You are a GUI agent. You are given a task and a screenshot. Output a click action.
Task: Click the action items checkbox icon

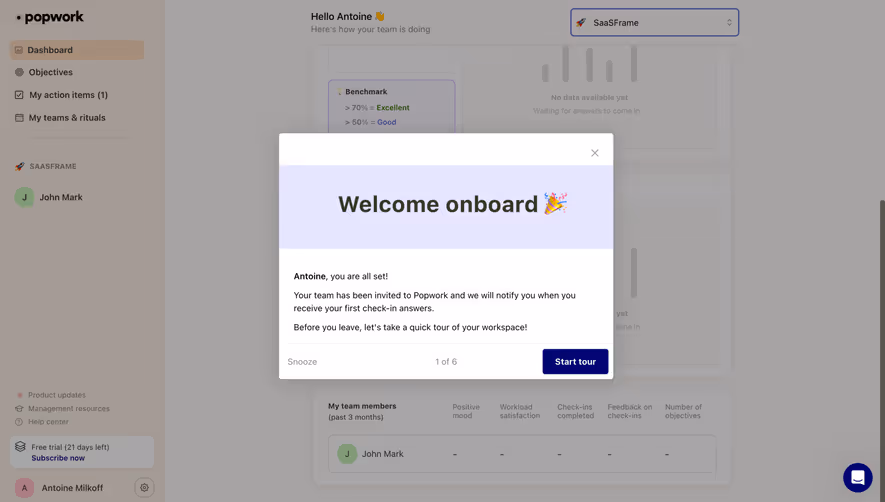19,95
